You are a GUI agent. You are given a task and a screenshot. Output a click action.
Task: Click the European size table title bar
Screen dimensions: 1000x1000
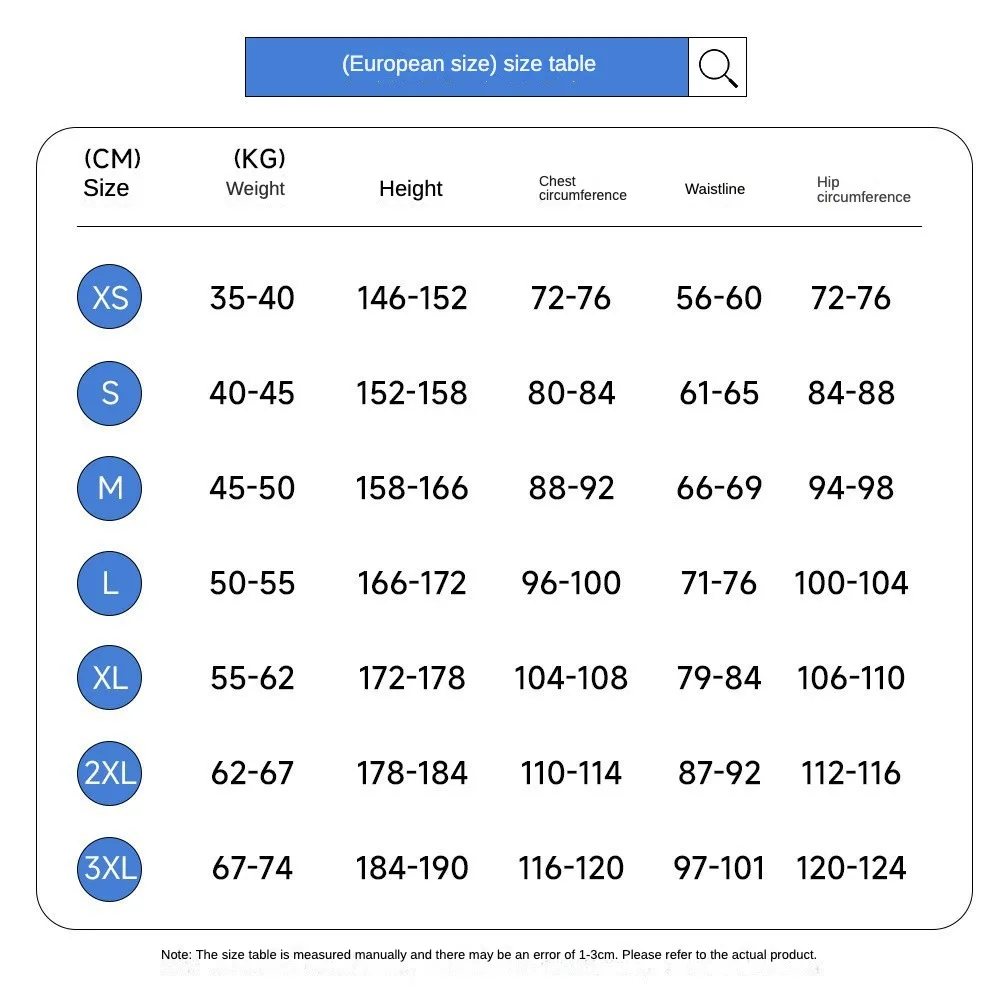[x=467, y=66]
